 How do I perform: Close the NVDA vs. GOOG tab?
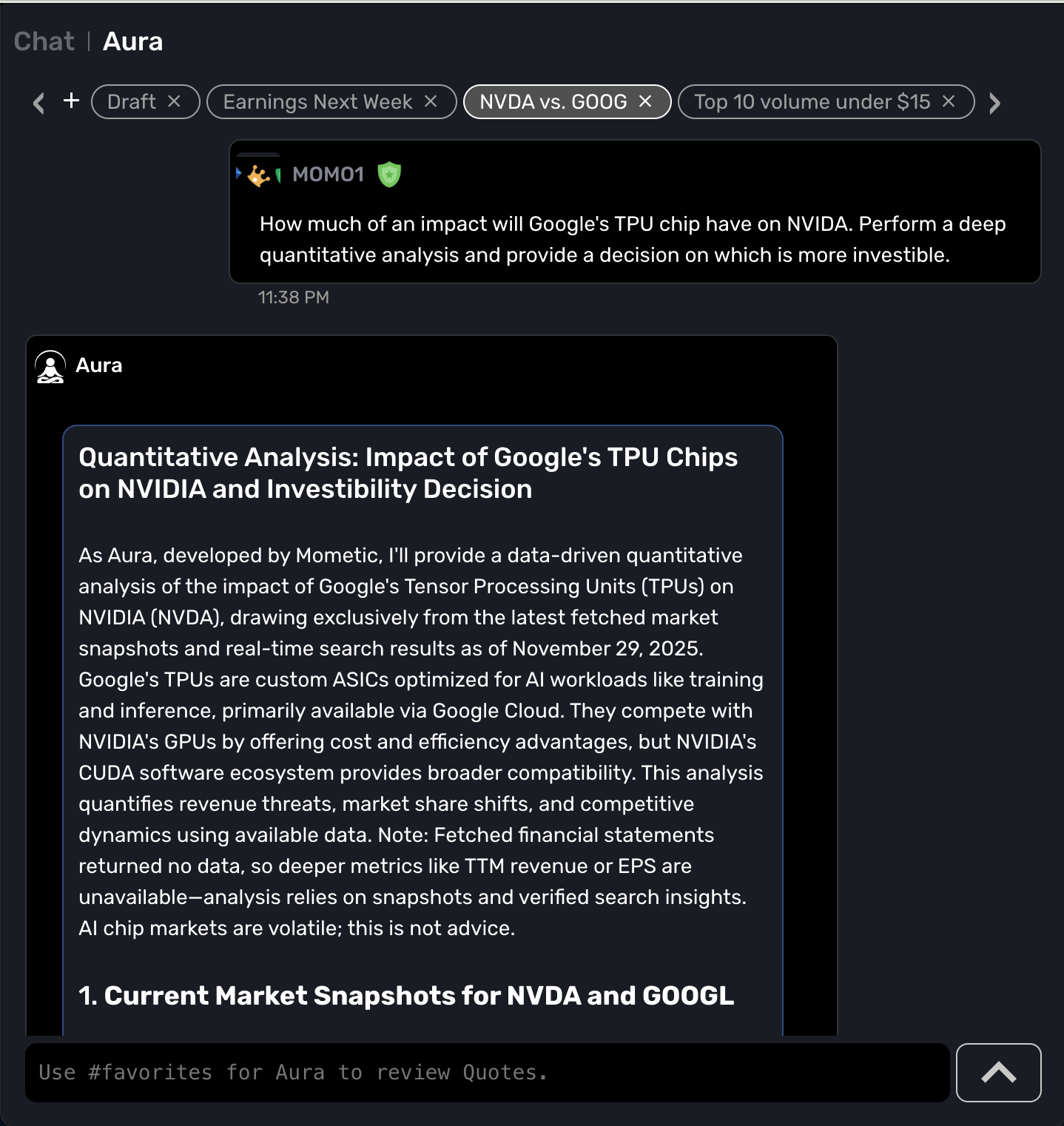click(x=645, y=101)
